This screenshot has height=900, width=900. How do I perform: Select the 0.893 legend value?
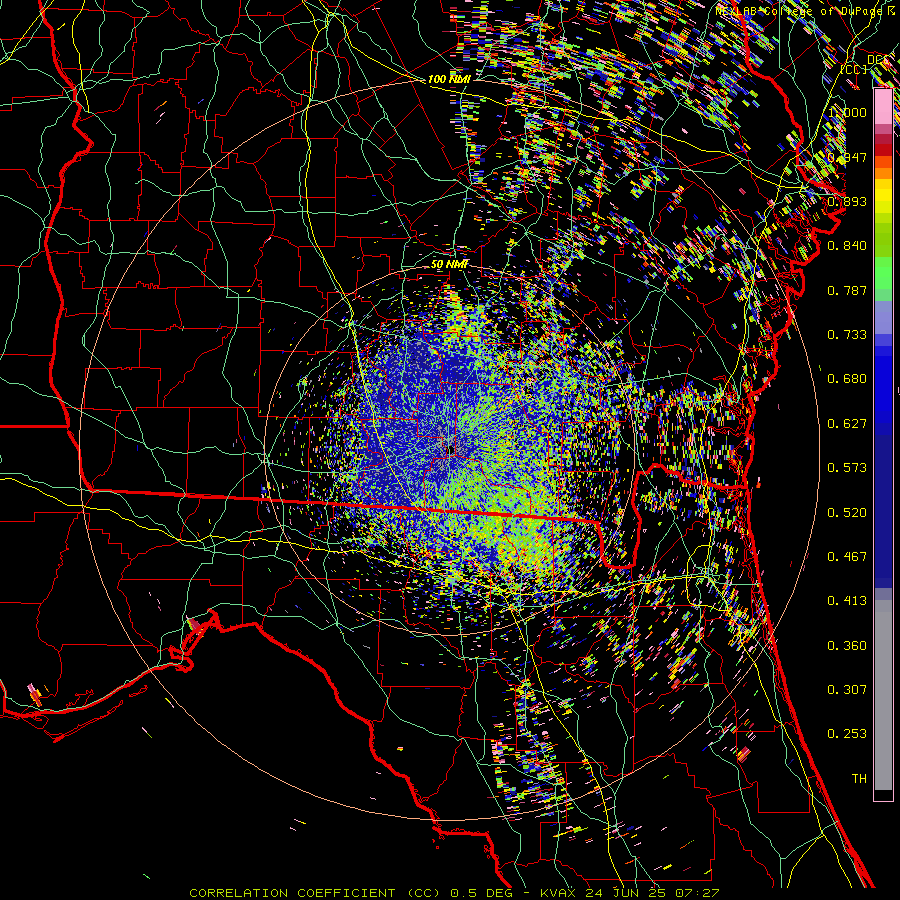pos(847,201)
